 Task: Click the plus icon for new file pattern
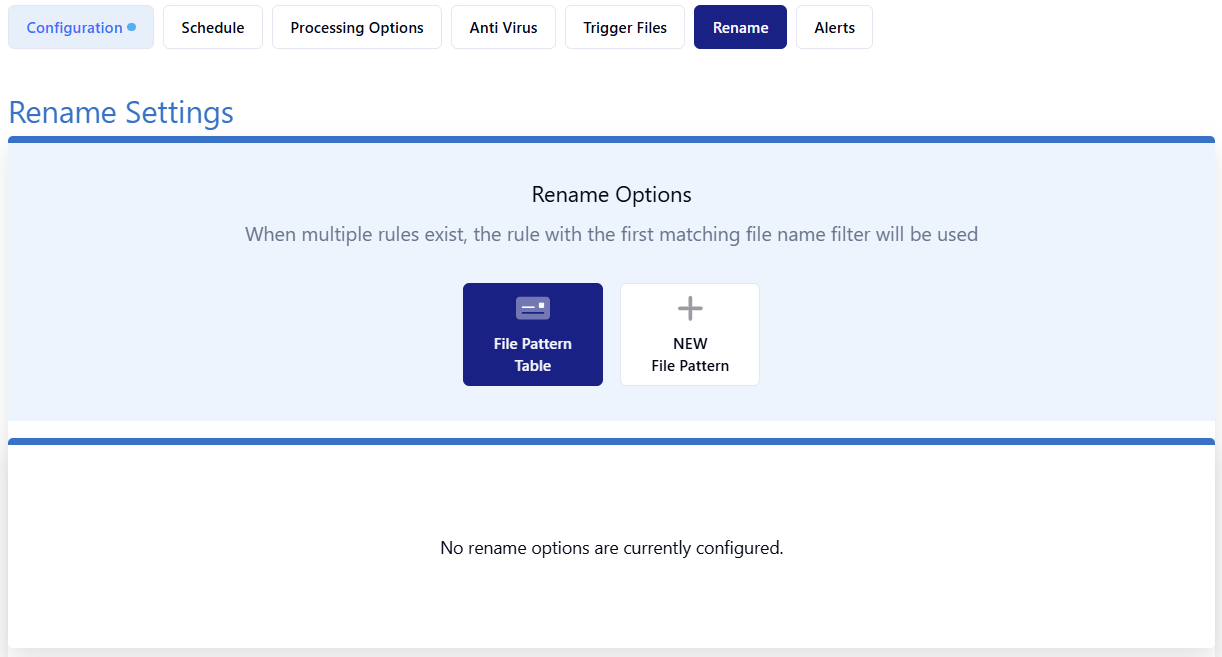(690, 308)
